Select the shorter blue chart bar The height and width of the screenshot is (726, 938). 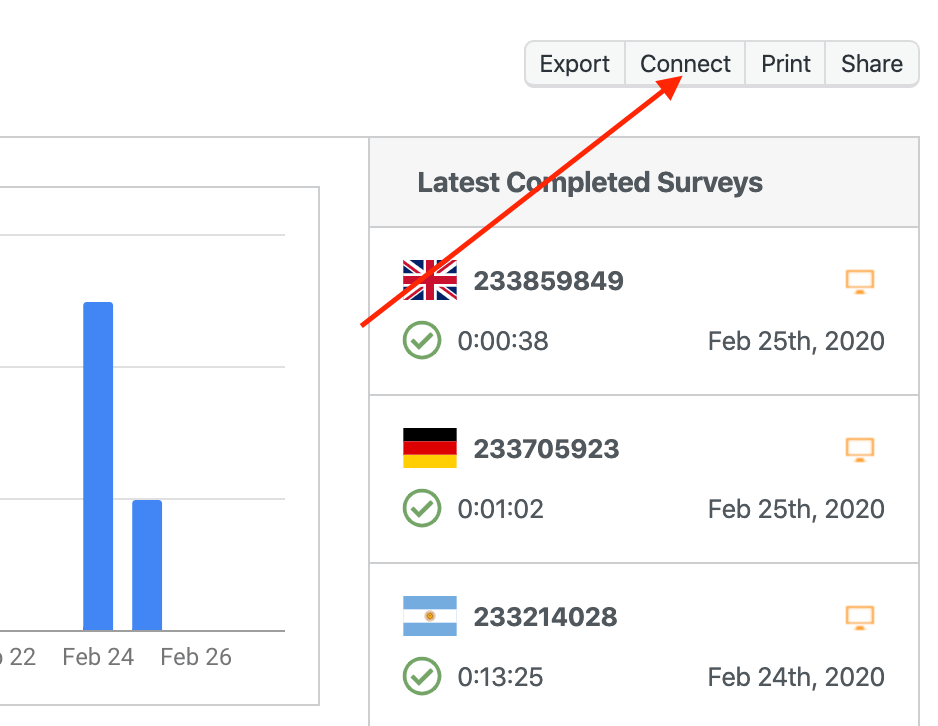tap(147, 565)
